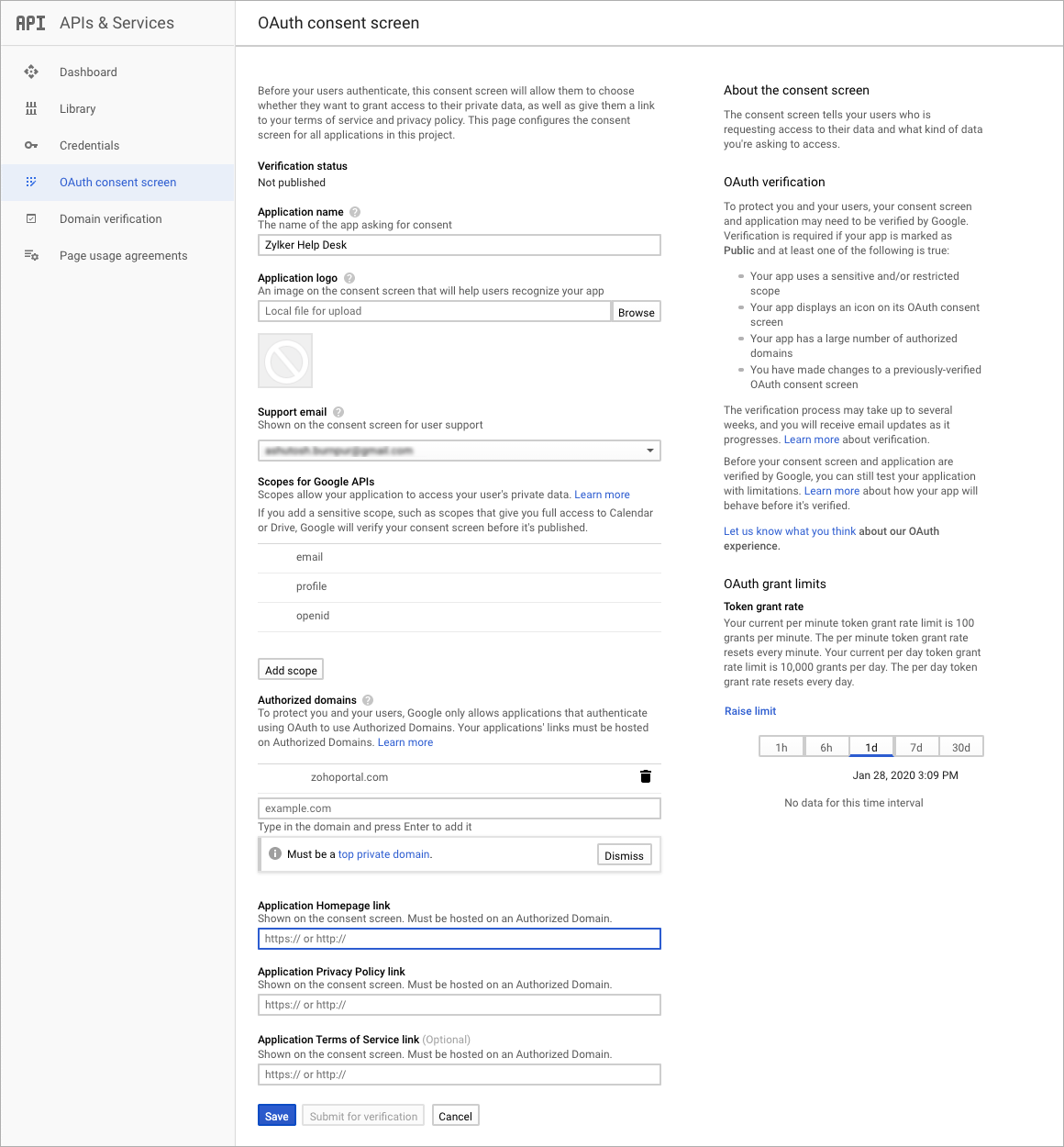Click the Domain verification checkbox icon
This screenshot has height=1147, width=1064.
[31, 218]
